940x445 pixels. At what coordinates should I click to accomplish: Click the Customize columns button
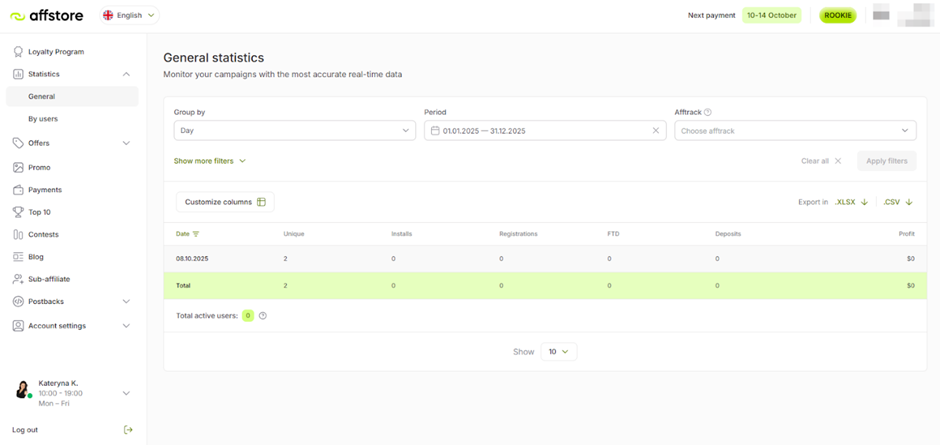[225, 202]
